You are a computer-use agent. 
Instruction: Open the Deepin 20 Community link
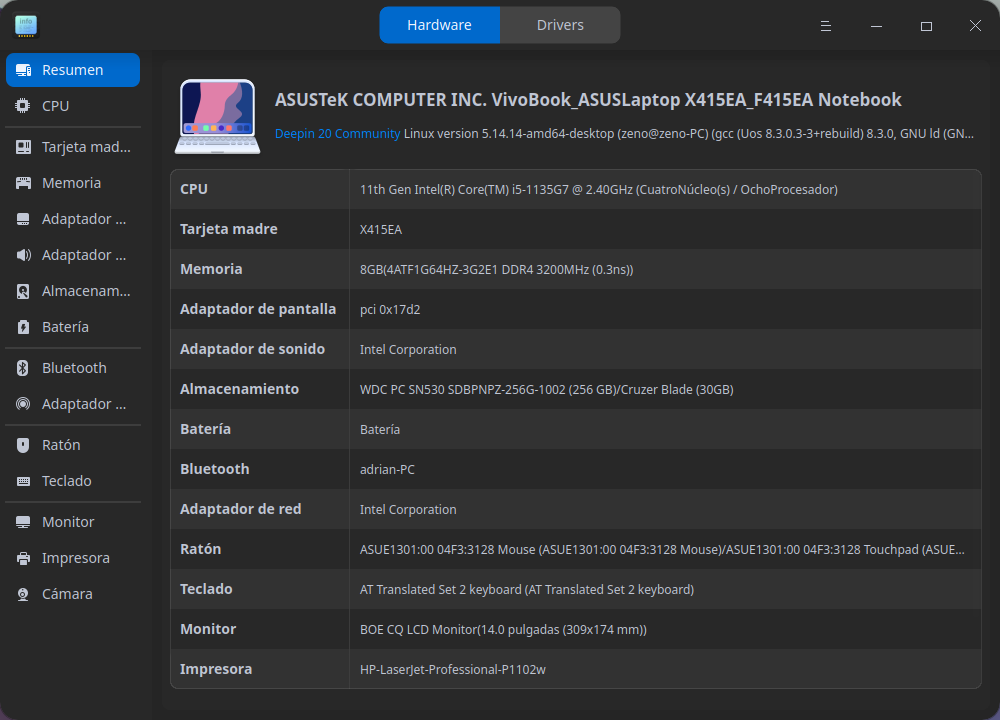pyautogui.click(x=337, y=134)
